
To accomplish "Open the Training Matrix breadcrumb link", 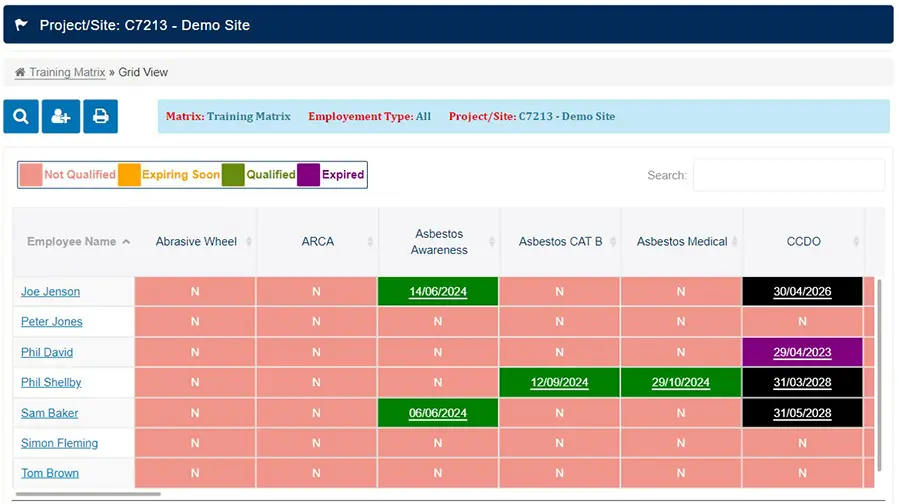I will pos(67,73).
